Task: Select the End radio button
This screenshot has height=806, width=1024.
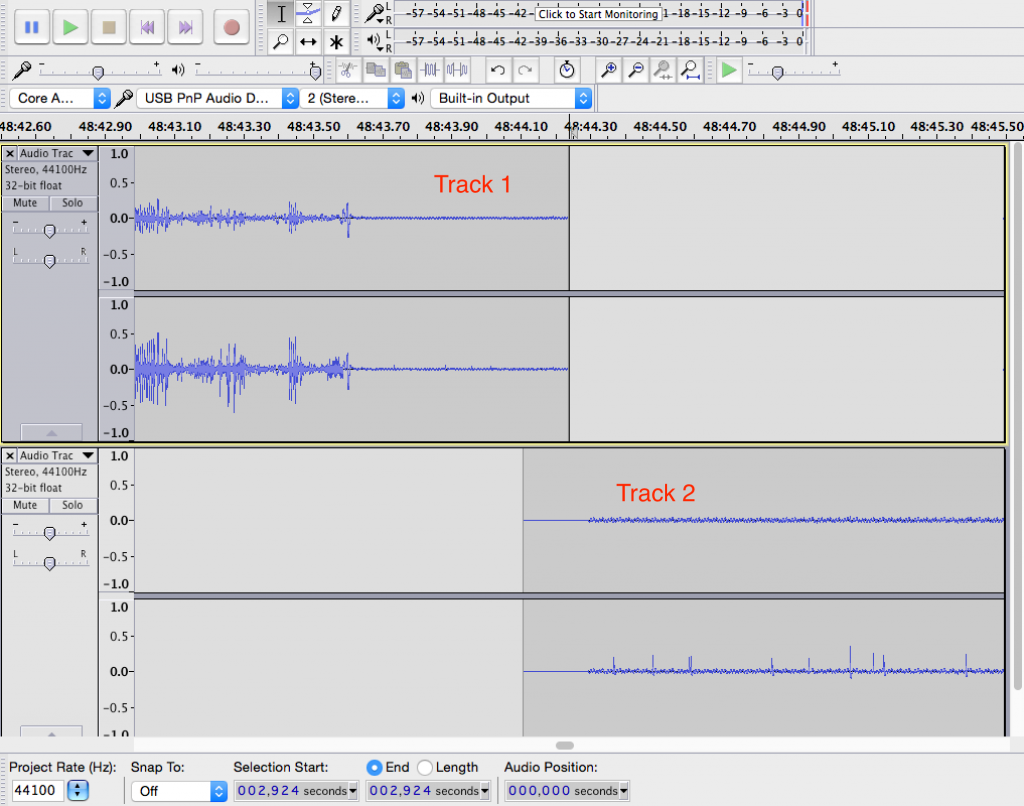Action: (x=375, y=767)
